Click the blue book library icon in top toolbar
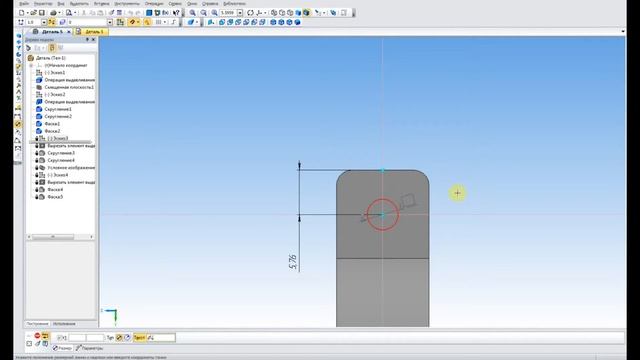 pos(149,13)
